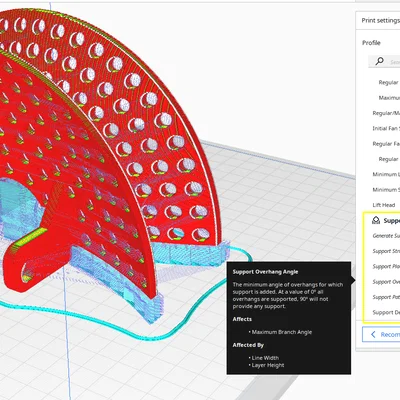Select the Maximum fan speed setting row

click(x=389, y=98)
